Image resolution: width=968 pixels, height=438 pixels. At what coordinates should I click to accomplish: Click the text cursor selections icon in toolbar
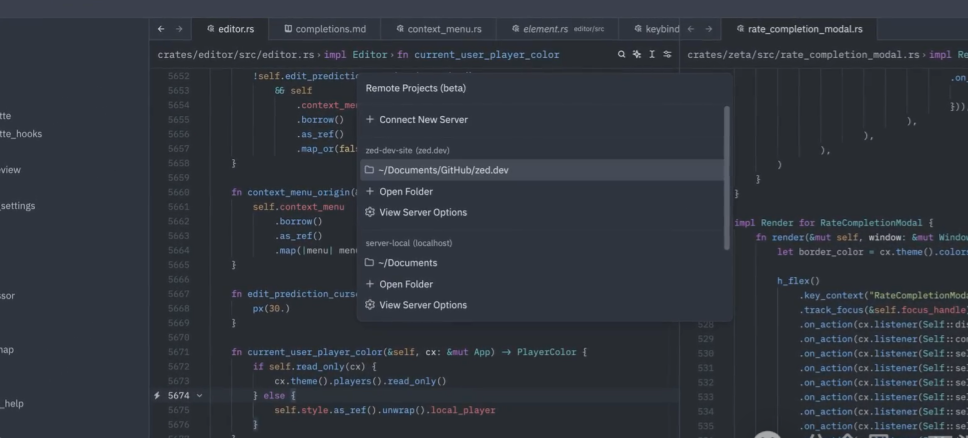pyautogui.click(x=652, y=54)
